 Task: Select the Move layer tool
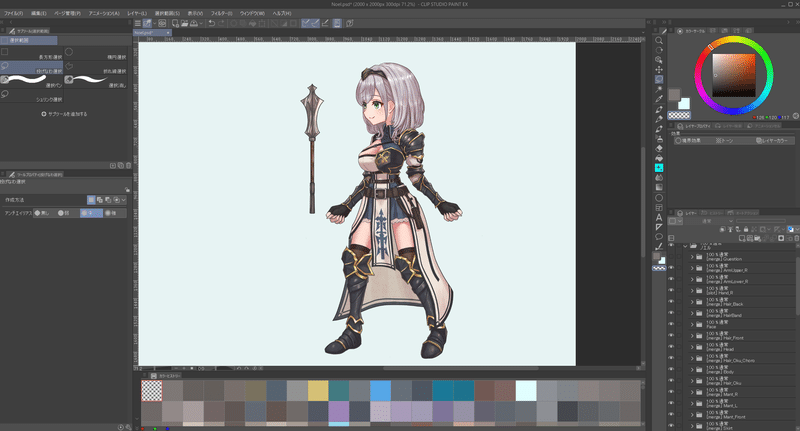point(659,69)
